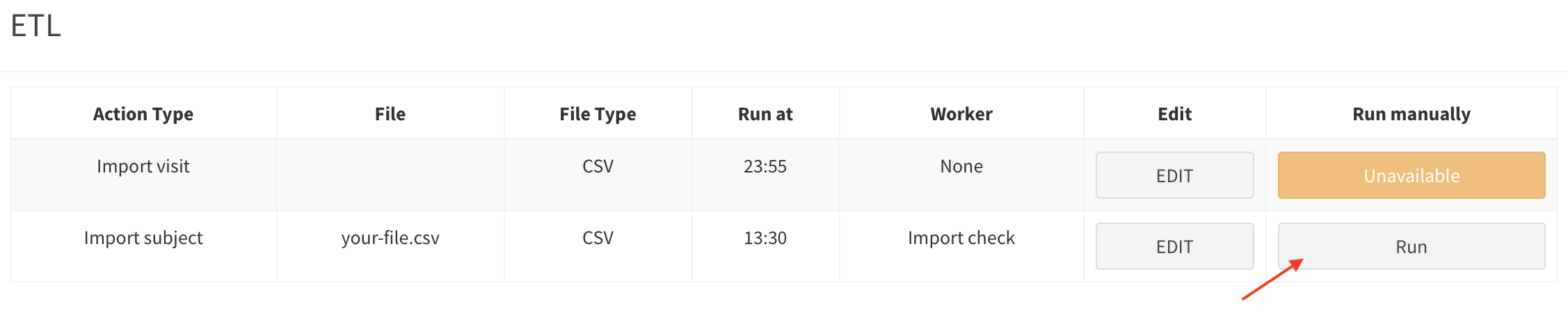This screenshot has height=331, width=1568.
Task: Click the Edit column header
Action: [1174, 114]
